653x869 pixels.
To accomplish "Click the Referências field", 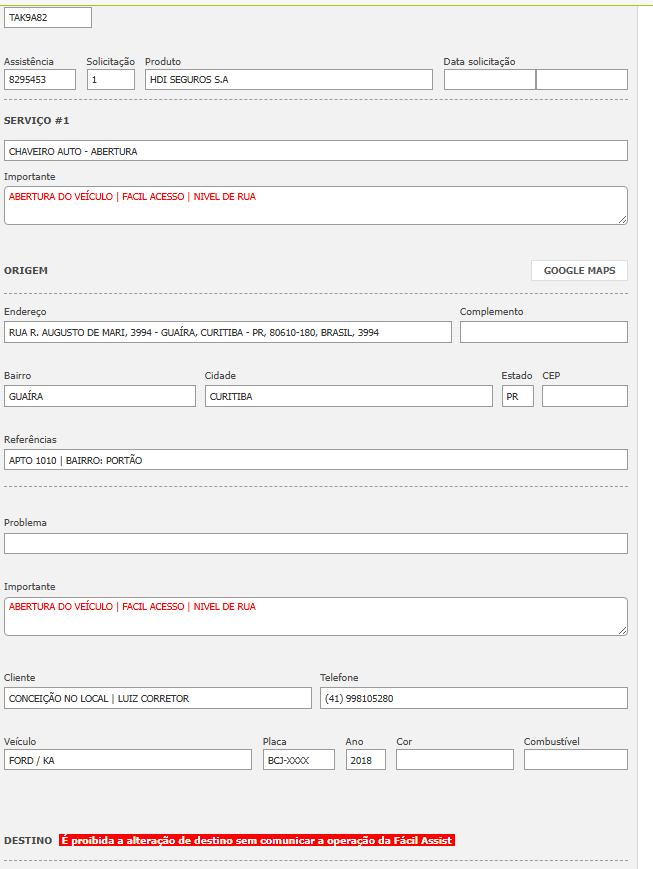I will pos(316,460).
